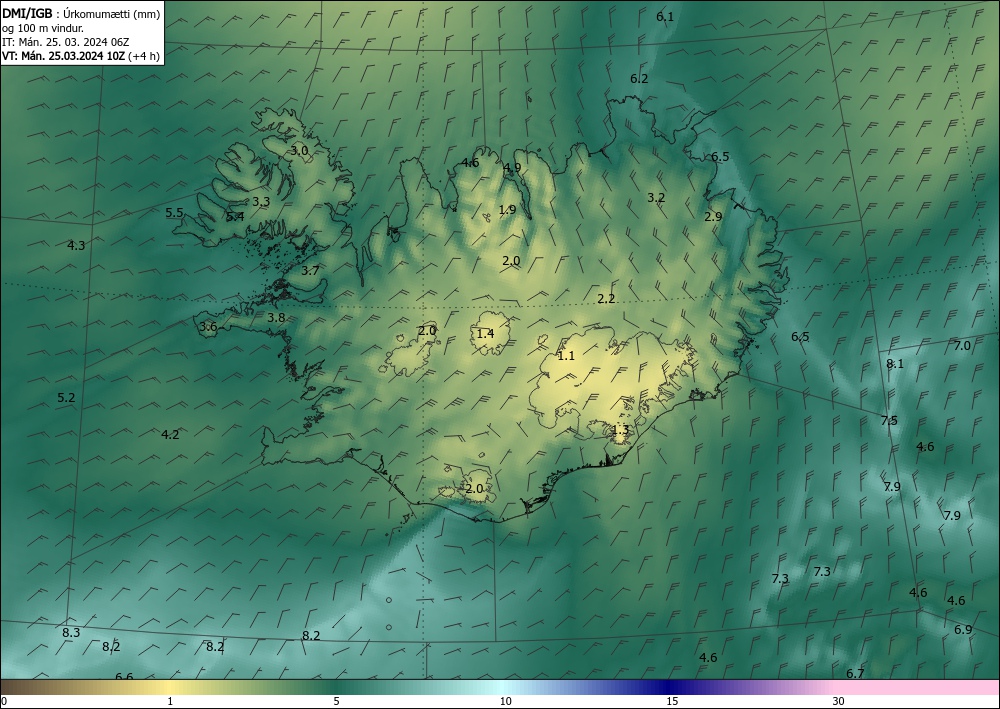1000x709 pixels.
Task: Click the 1.9 value on the map
Action: [507, 210]
